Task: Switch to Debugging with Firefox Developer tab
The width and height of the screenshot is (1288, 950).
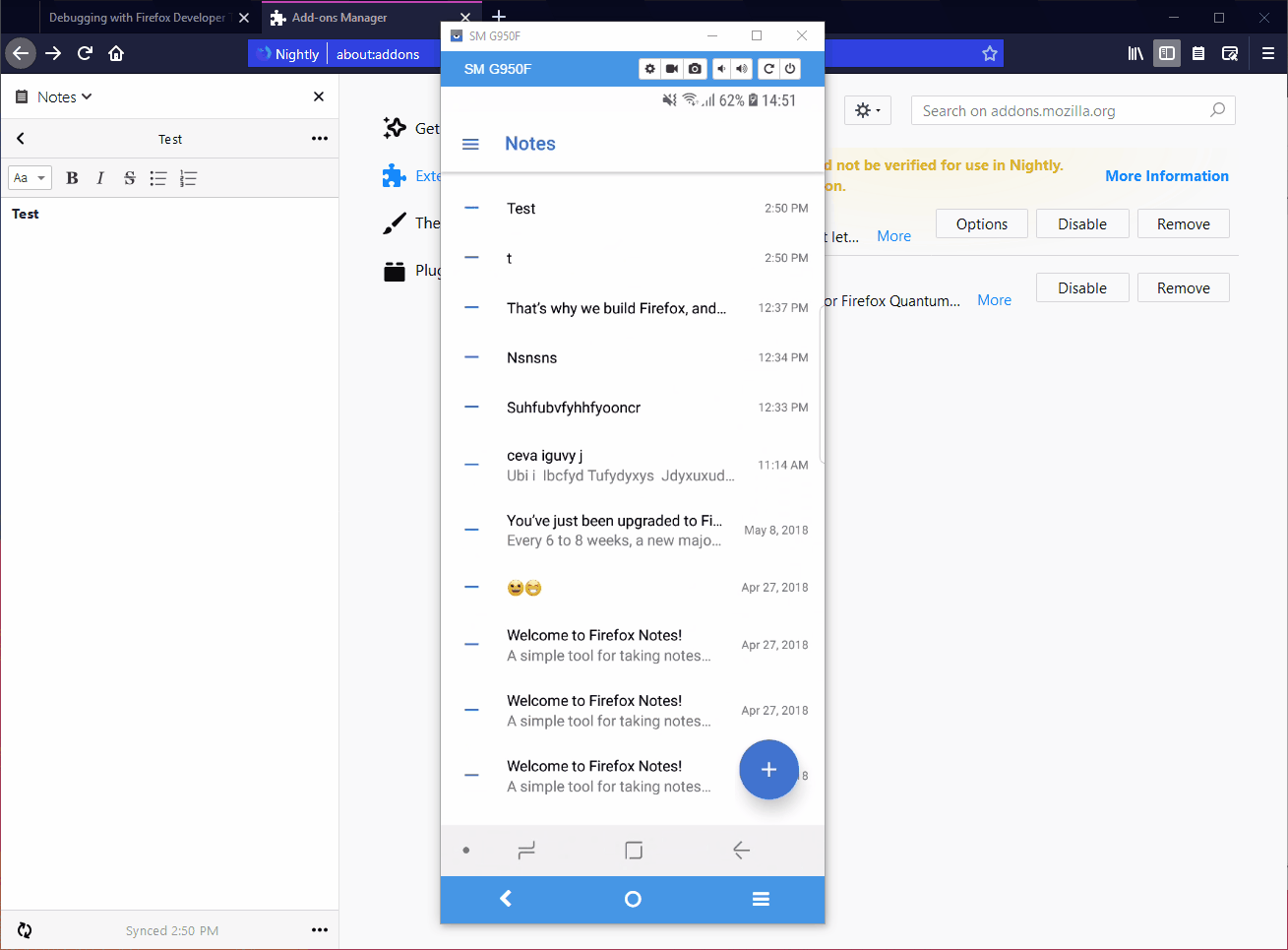Action: coord(138,18)
